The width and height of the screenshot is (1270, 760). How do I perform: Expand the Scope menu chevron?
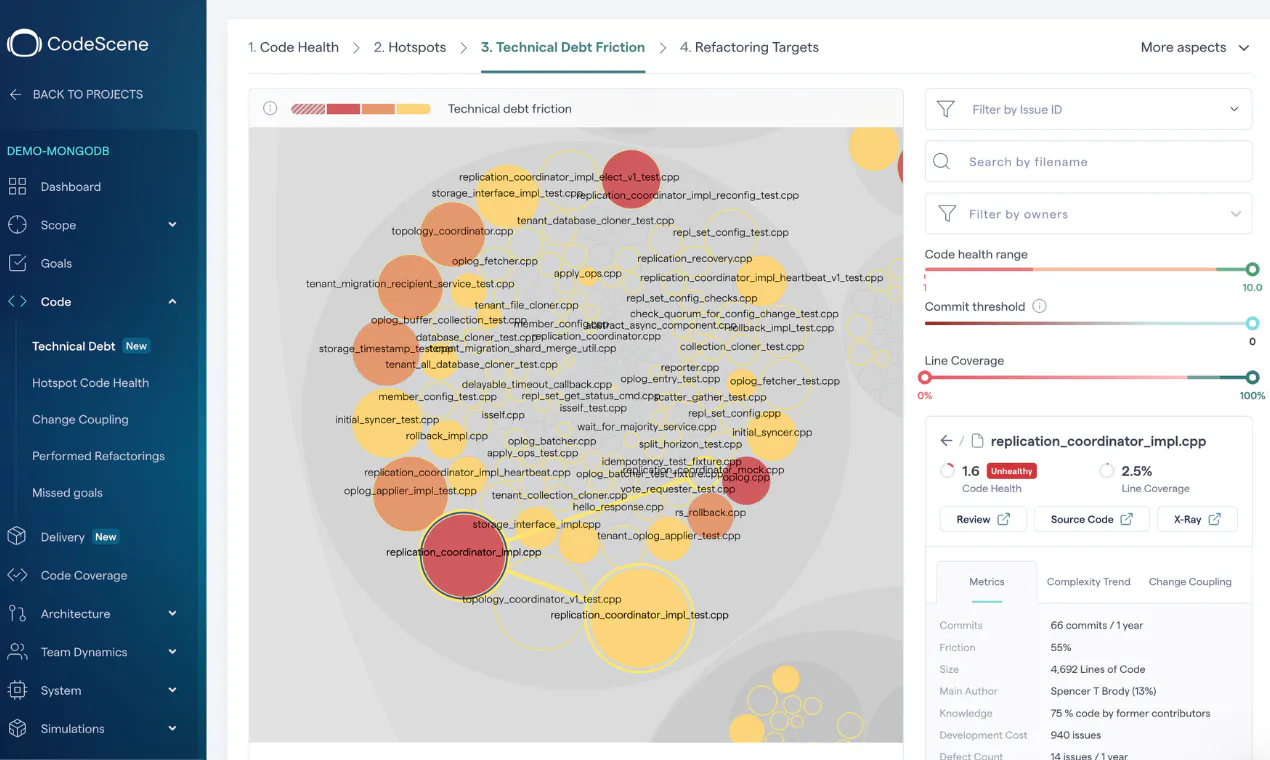(172, 225)
